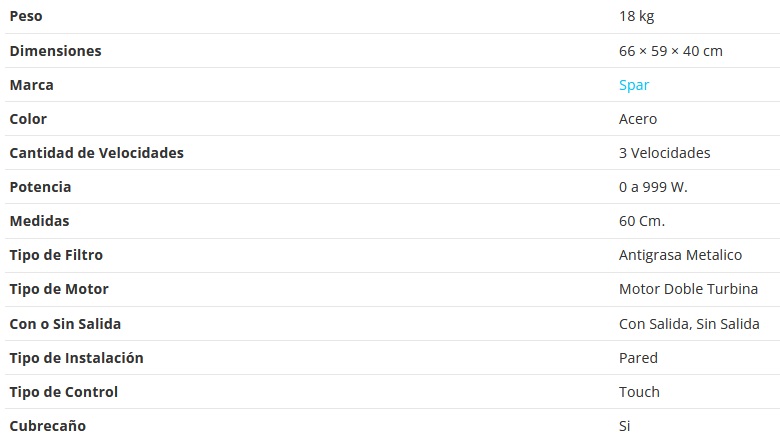Click the 0 a 999 W. value

pos(653,187)
